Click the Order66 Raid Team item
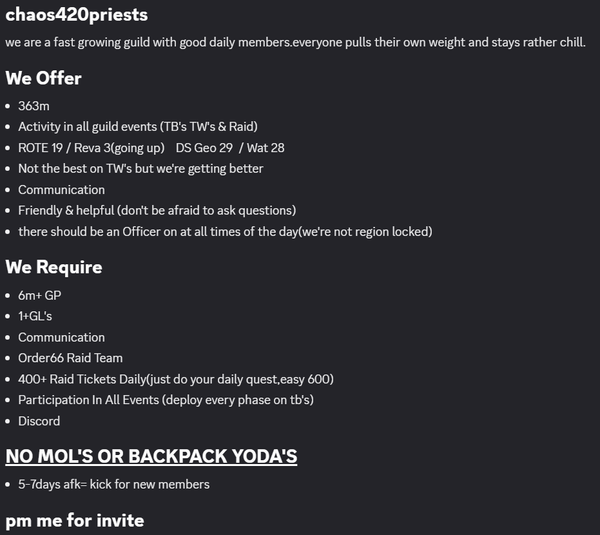The width and height of the screenshot is (600, 535). [x=70, y=358]
